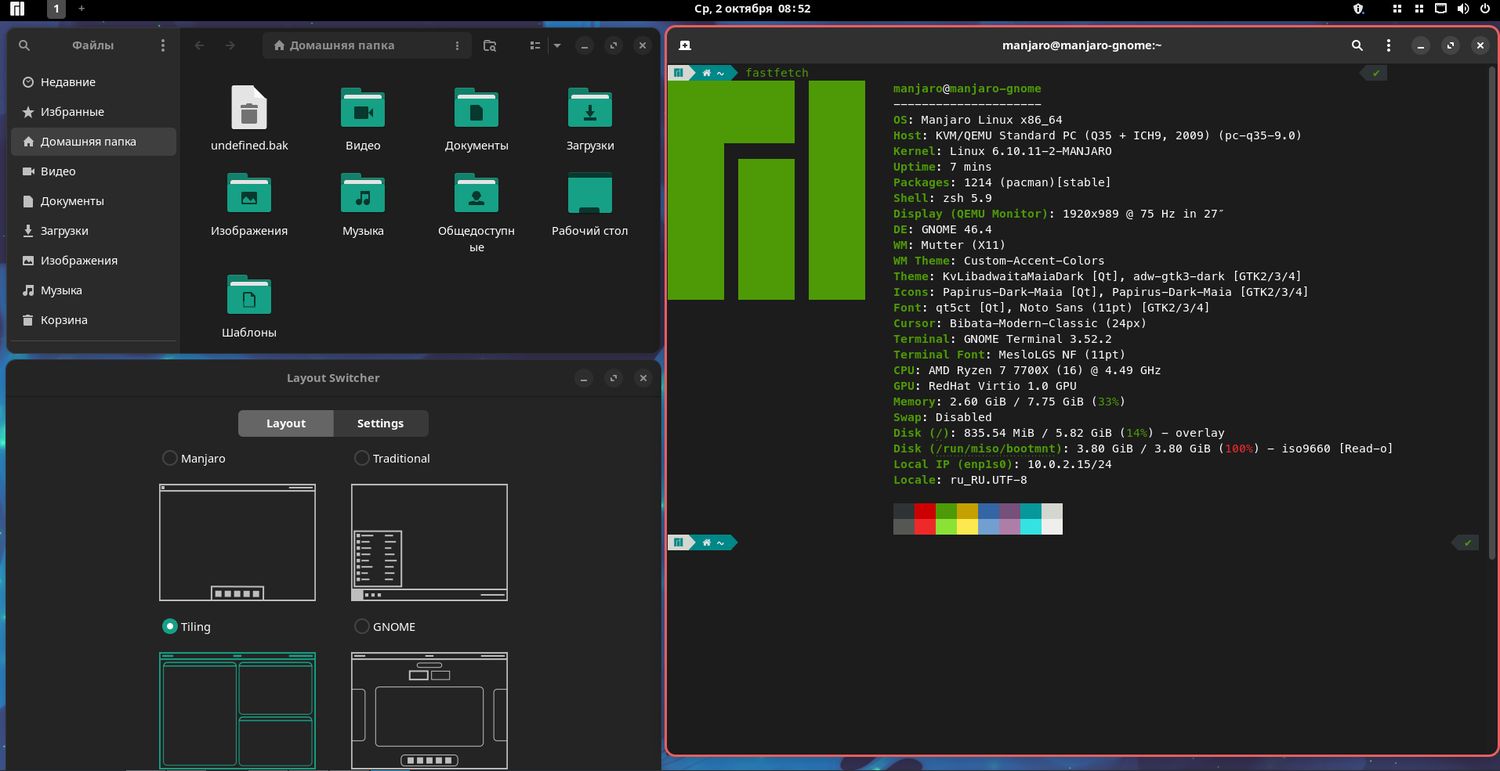Click the search icon in Files

click(x=24, y=45)
